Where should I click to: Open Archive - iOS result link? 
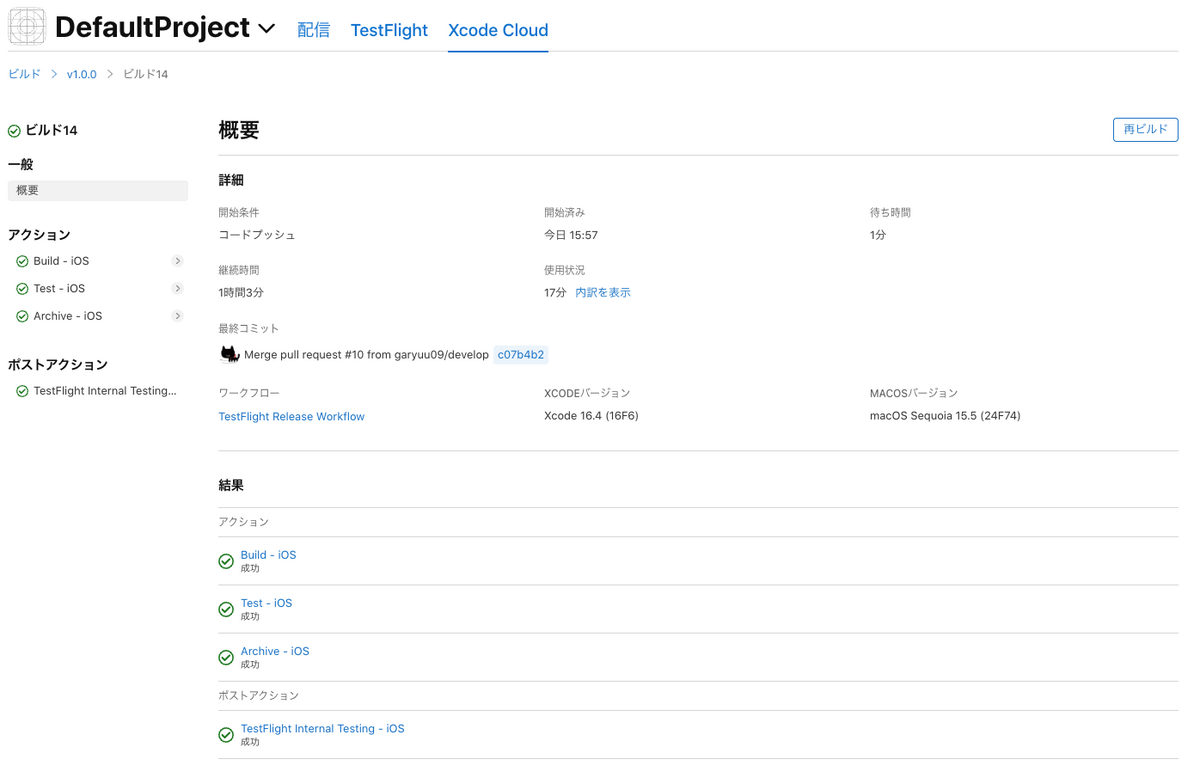pyautogui.click(x=275, y=651)
